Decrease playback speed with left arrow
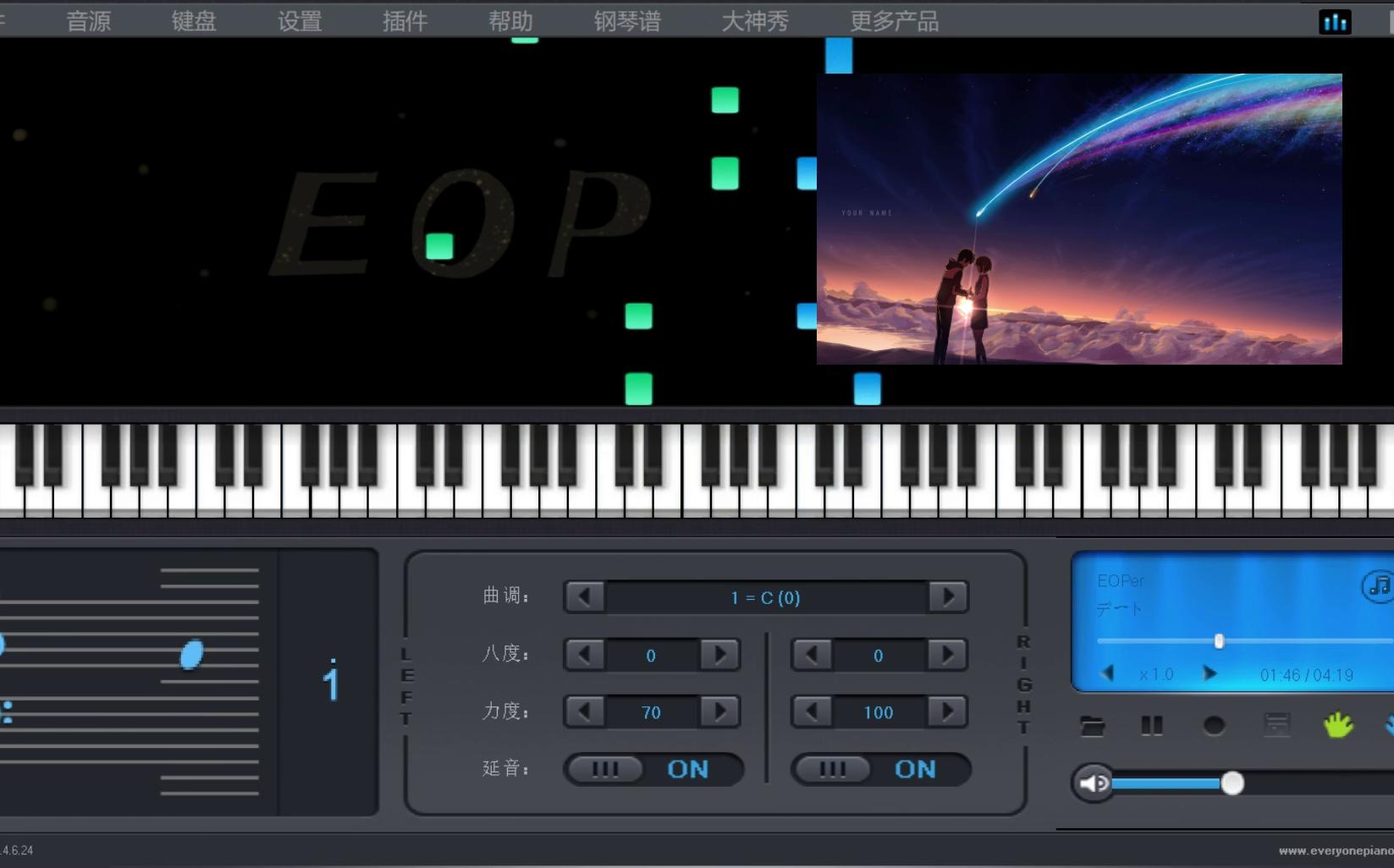This screenshot has height=868, width=1394. point(1108,673)
